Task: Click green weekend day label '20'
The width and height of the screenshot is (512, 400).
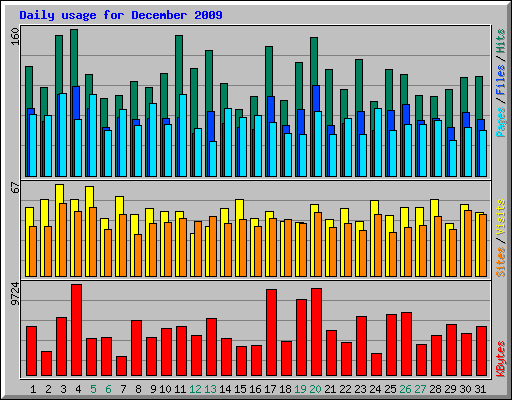Action: (x=315, y=389)
